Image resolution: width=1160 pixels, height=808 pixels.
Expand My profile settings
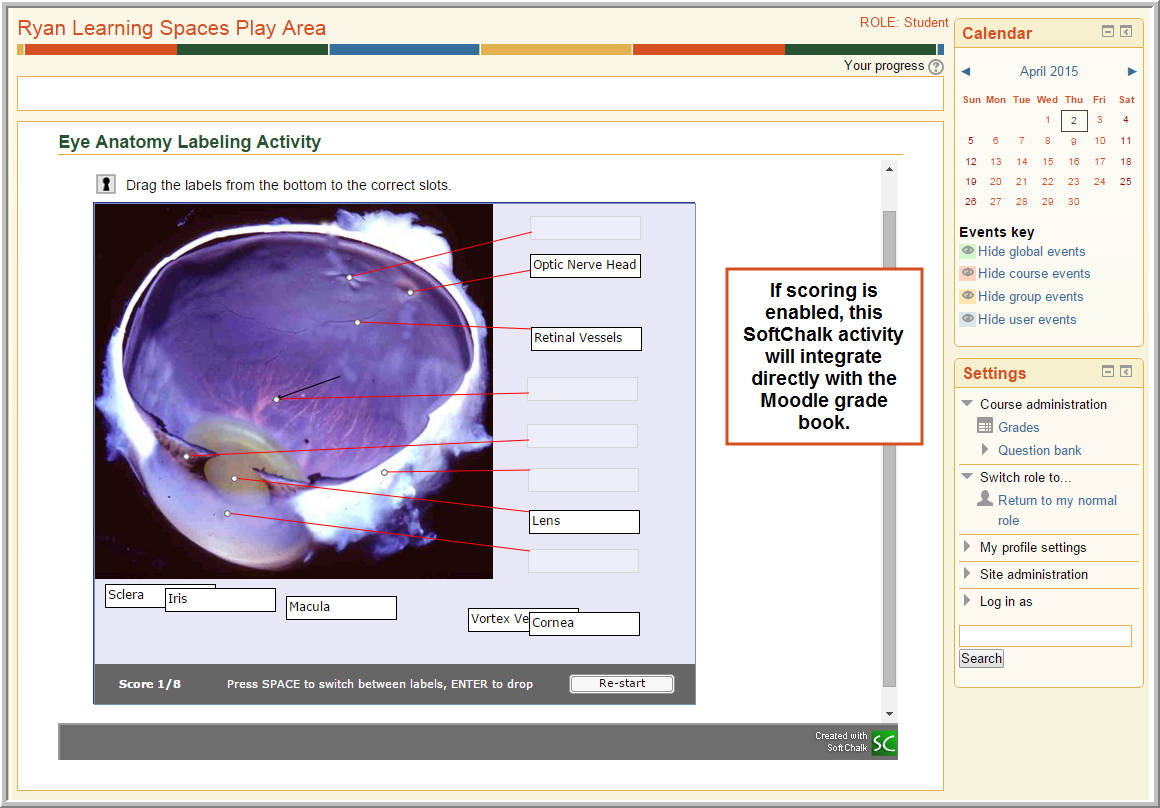click(967, 547)
